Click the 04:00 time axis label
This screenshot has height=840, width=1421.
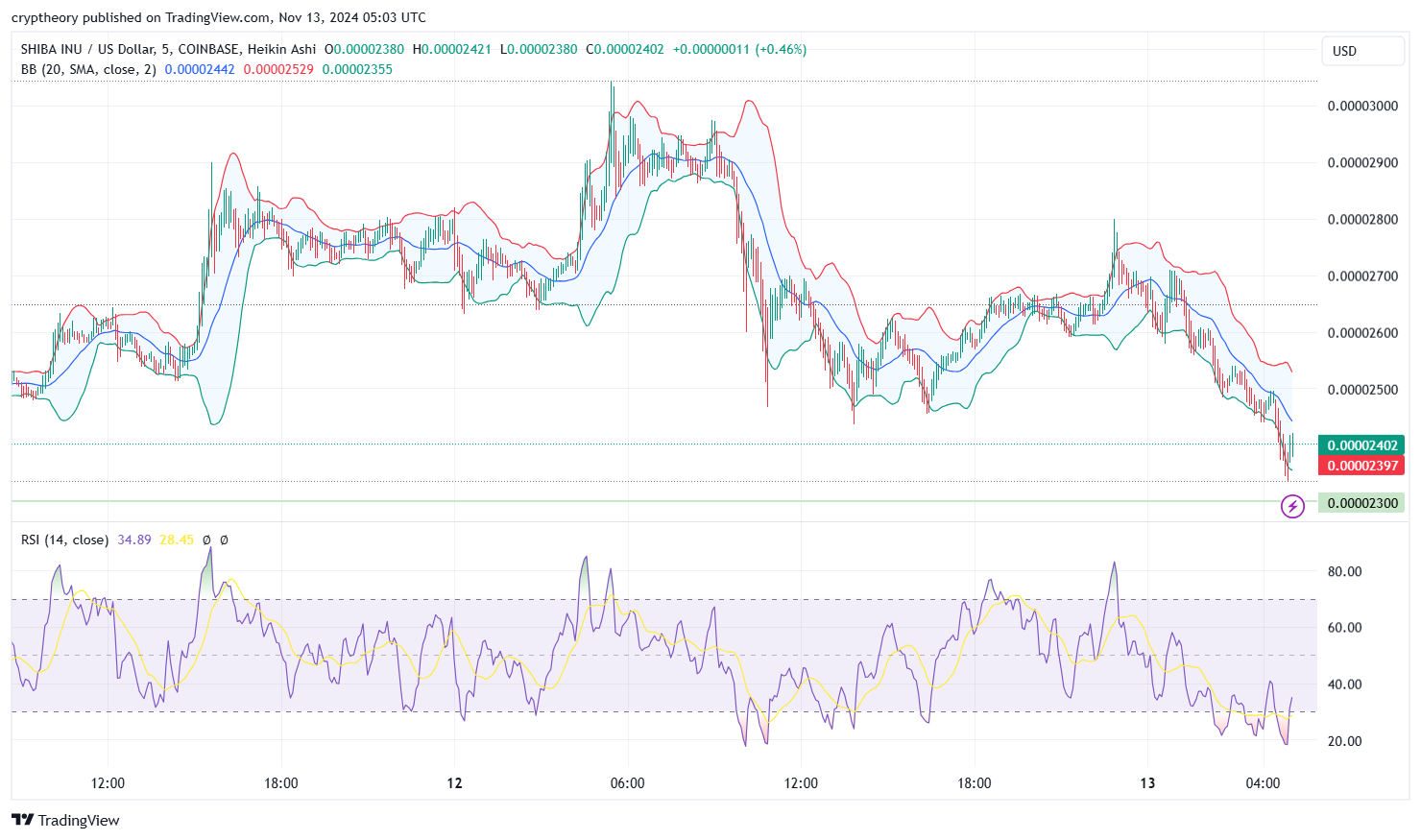pyautogui.click(x=1263, y=783)
